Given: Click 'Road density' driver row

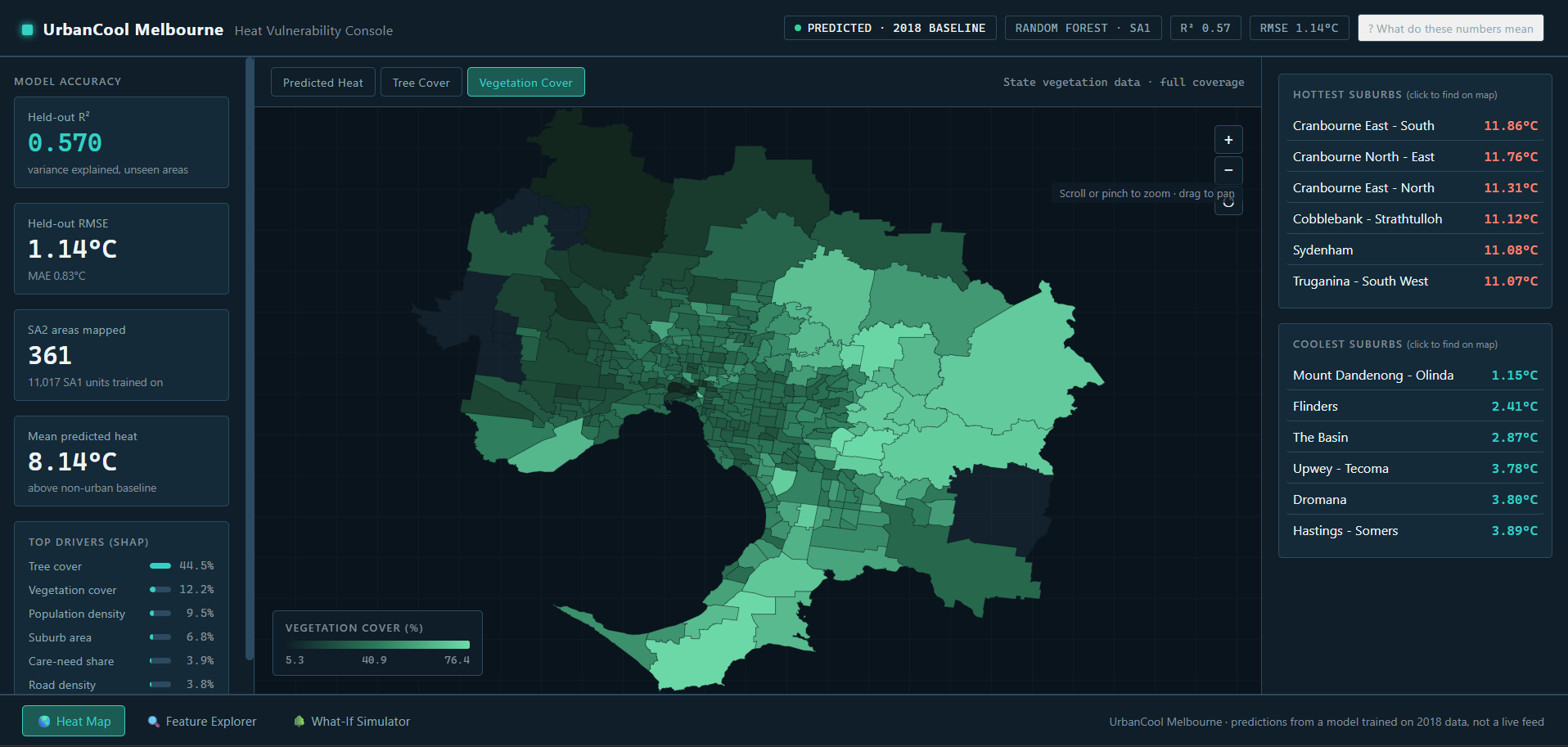Looking at the screenshot, I should (121, 685).
